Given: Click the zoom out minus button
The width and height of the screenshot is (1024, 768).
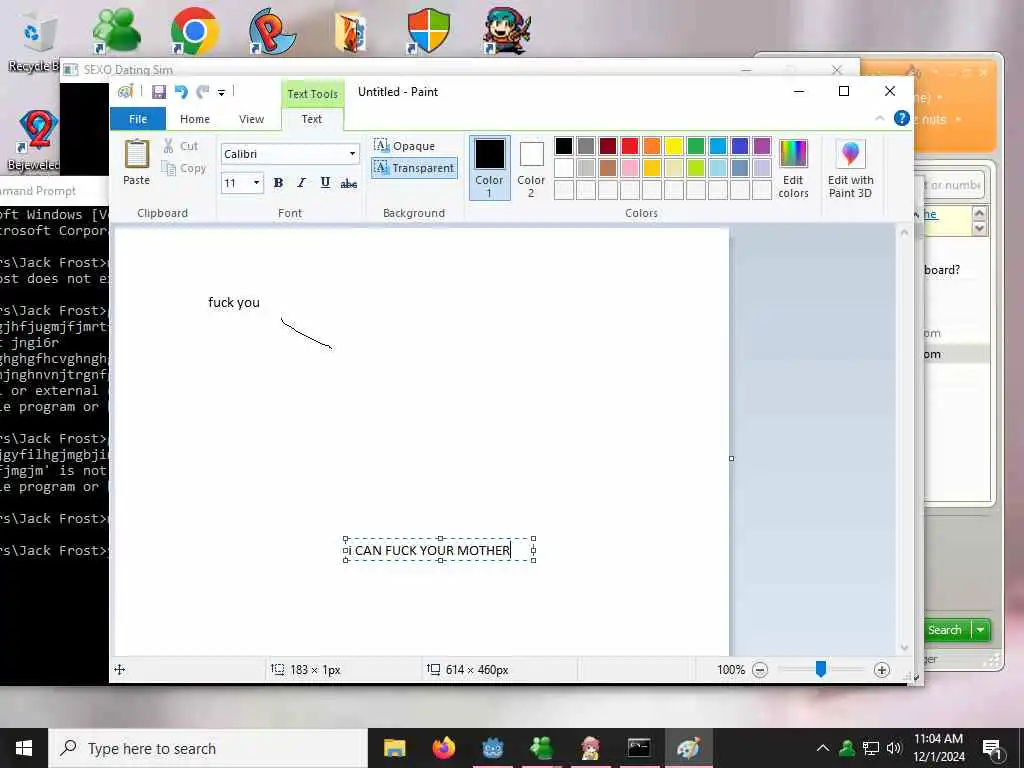Looking at the screenshot, I should tap(760, 670).
